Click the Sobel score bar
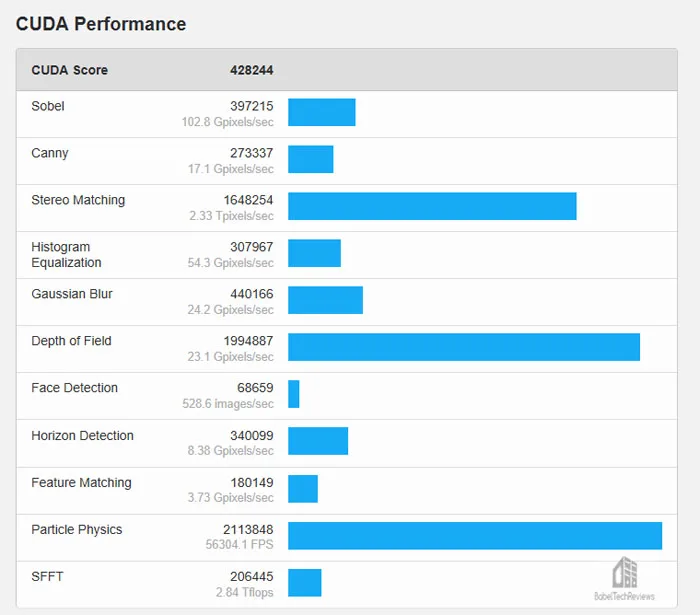The image size is (700, 615). (x=322, y=112)
